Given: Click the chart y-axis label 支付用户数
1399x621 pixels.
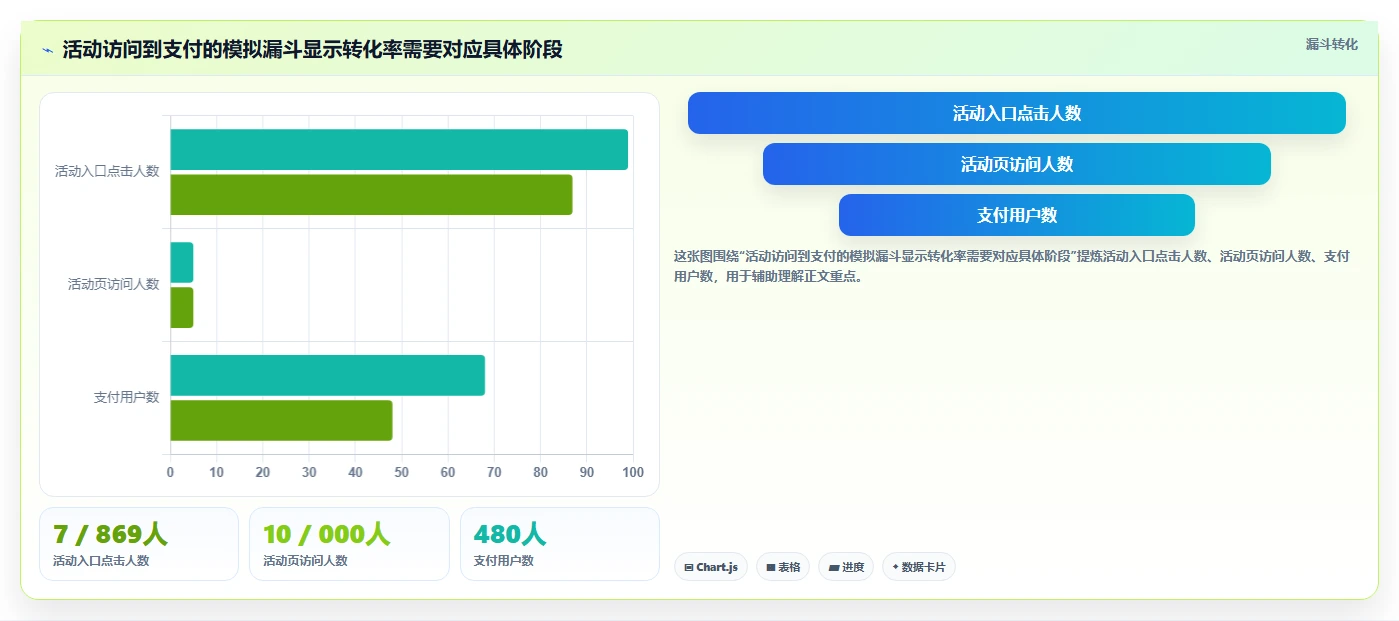Looking at the screenshot, I should click(127, 397).
